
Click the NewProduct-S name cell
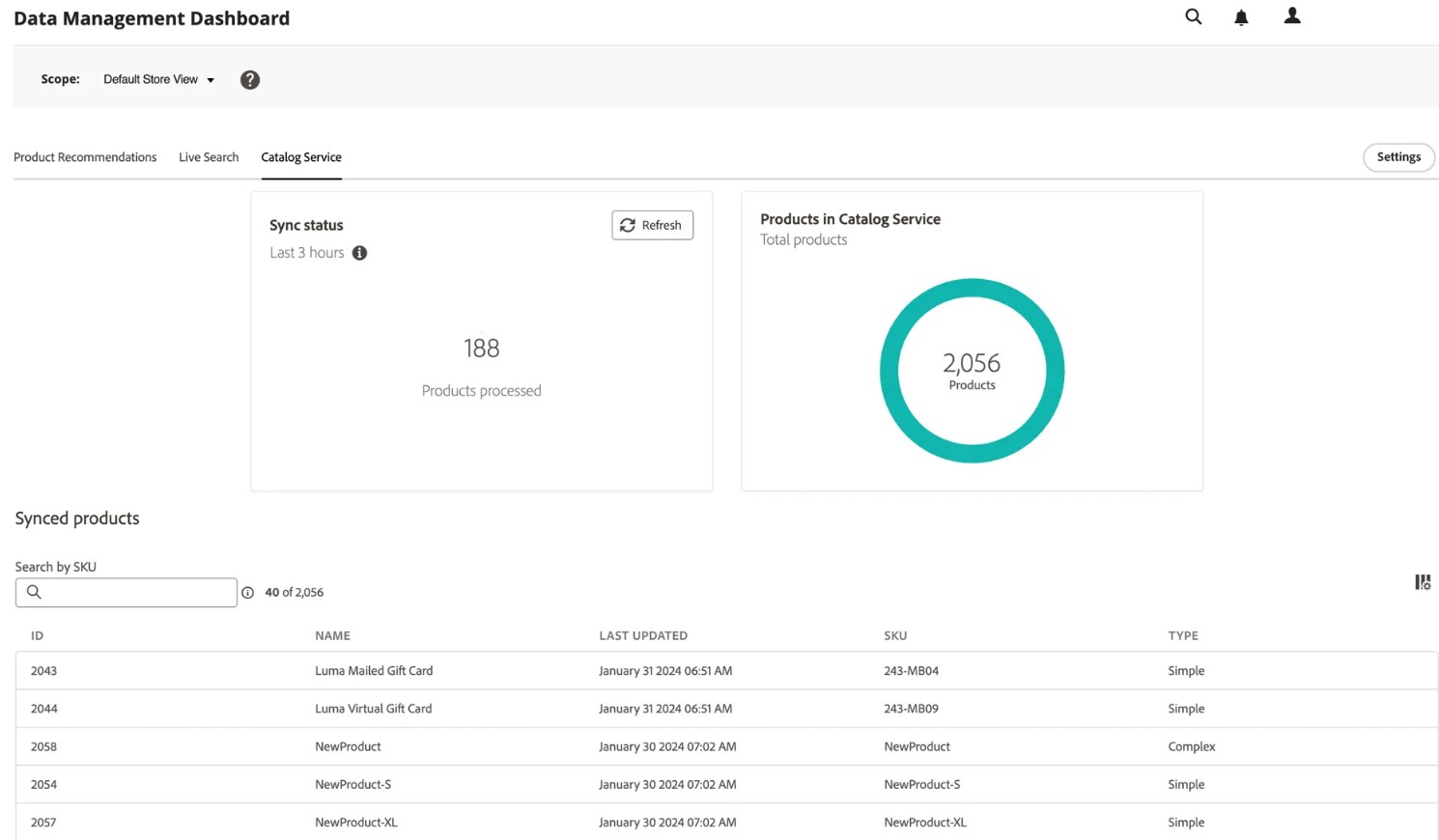(x=353, y=785)
